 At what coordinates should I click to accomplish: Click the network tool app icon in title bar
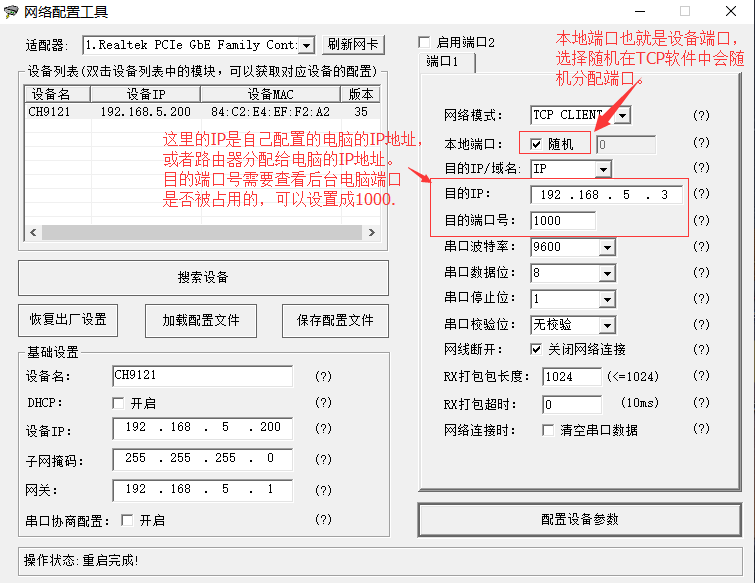click(11, 11)
